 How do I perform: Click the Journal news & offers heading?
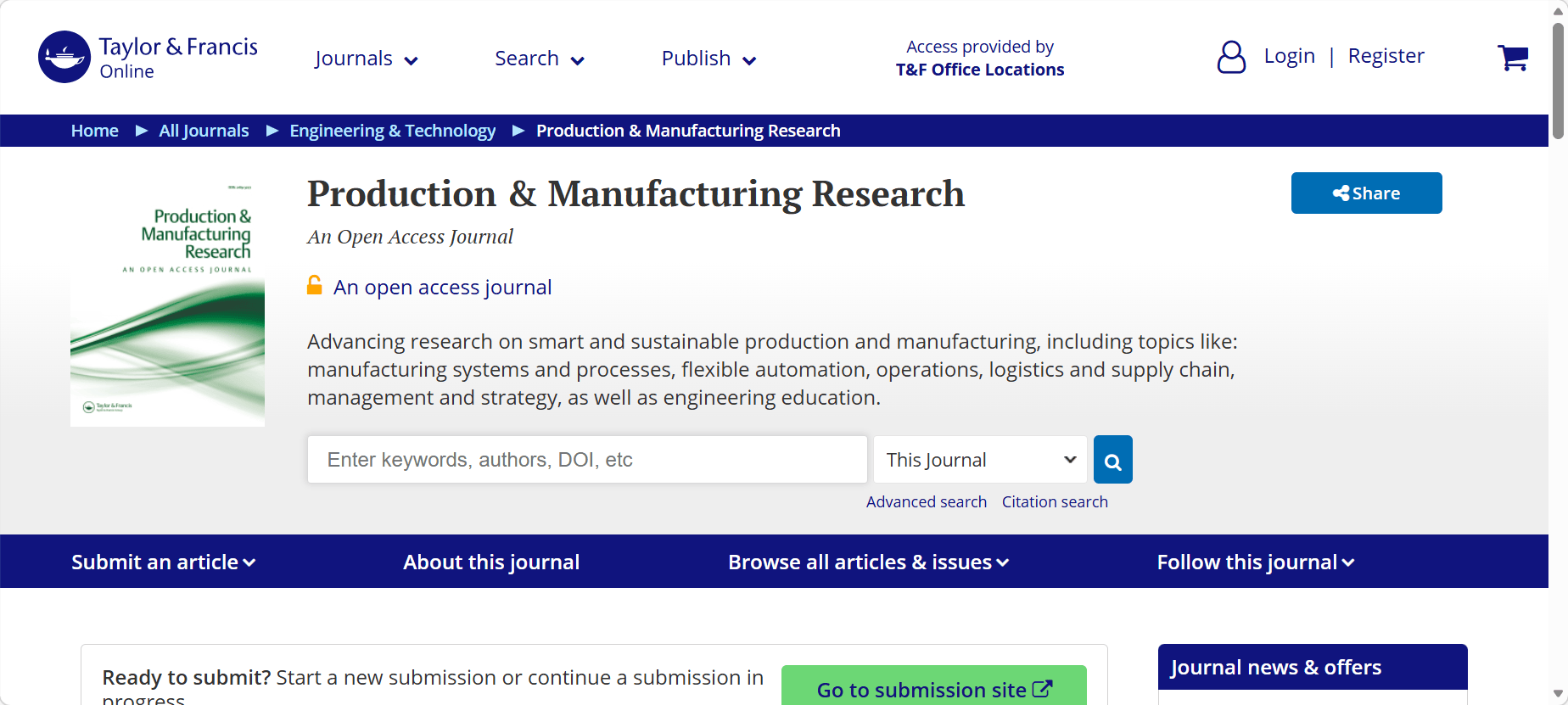[x=1275, y=667]
